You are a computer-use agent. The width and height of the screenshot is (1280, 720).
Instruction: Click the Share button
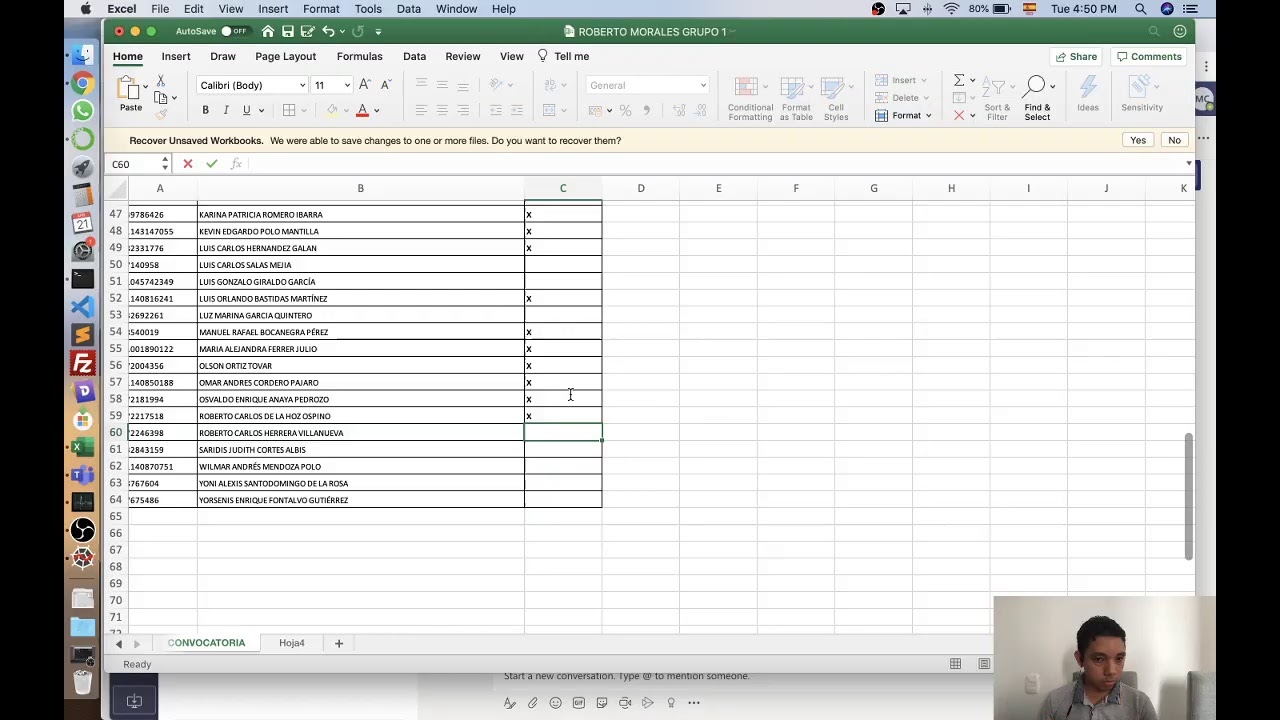pos(1075,57)
